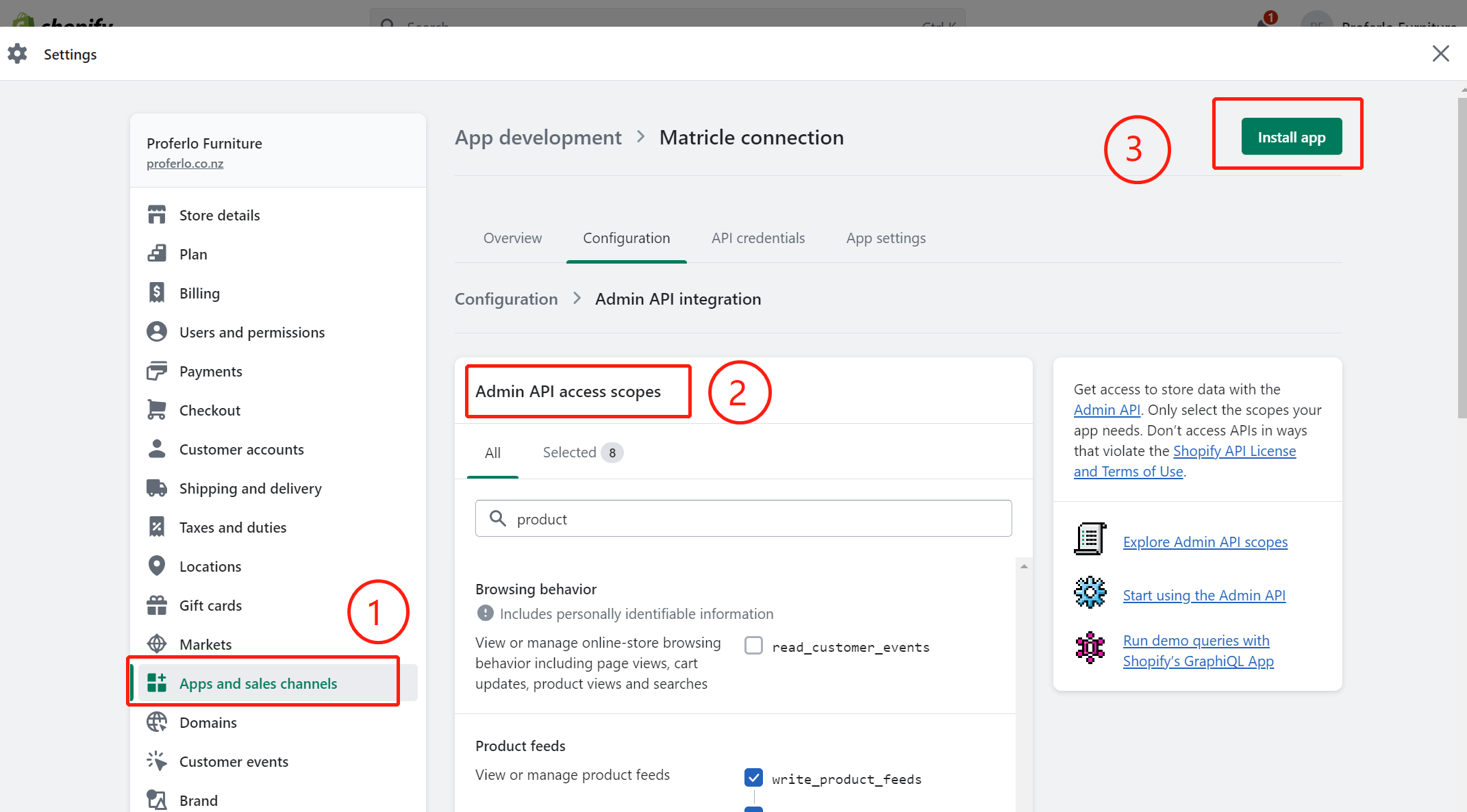Image resolution: width=1467 pixels, height=812 pixels.
Task: Click the gear icon beside Start using Admin API
Action: 1090,593
